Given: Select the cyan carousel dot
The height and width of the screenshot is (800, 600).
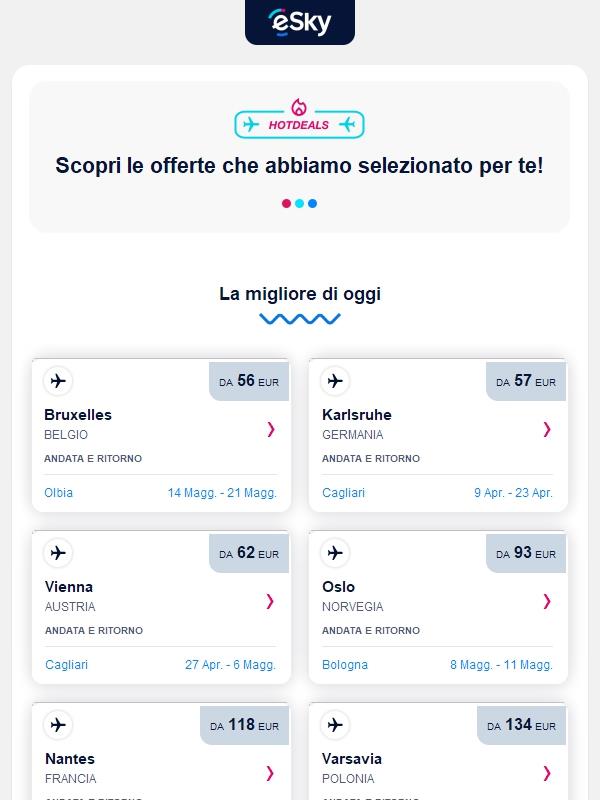Looking at the screenshot, I should (300, 203).
